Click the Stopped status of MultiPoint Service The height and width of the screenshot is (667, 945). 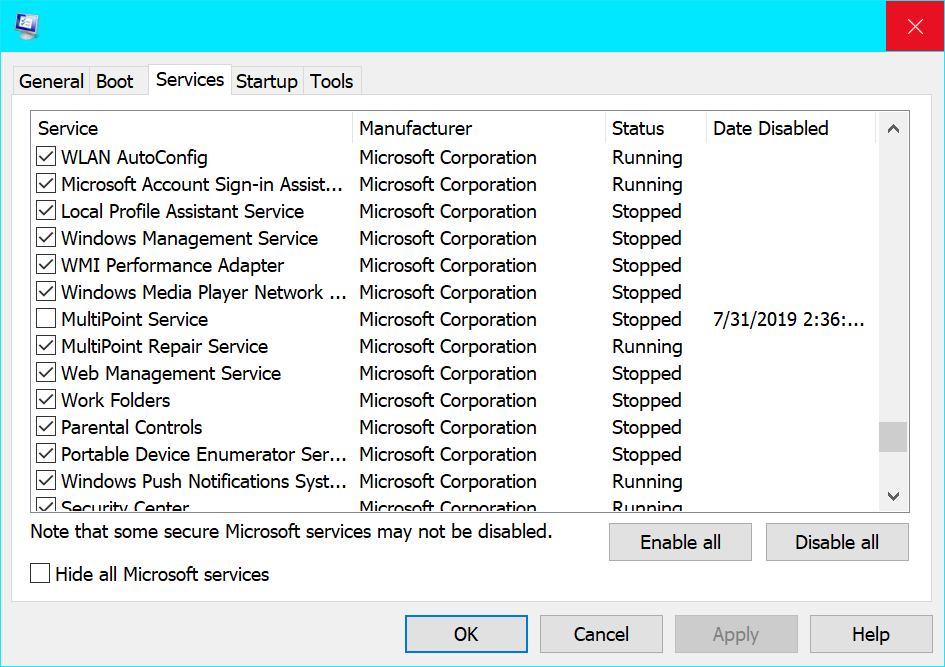pos(647,319)
